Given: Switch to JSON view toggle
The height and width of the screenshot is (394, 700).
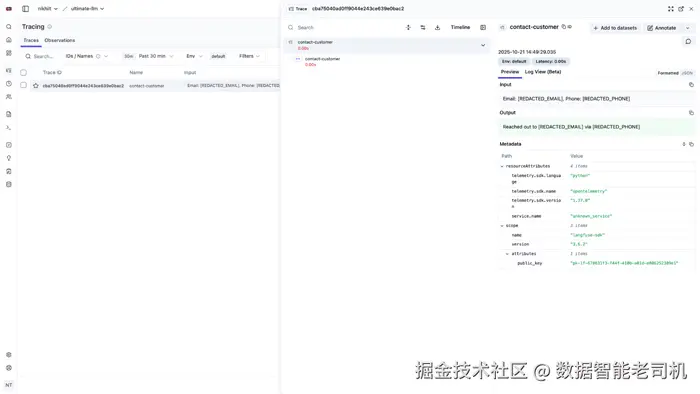Looking at the screenshot, I should pos(687,73).
